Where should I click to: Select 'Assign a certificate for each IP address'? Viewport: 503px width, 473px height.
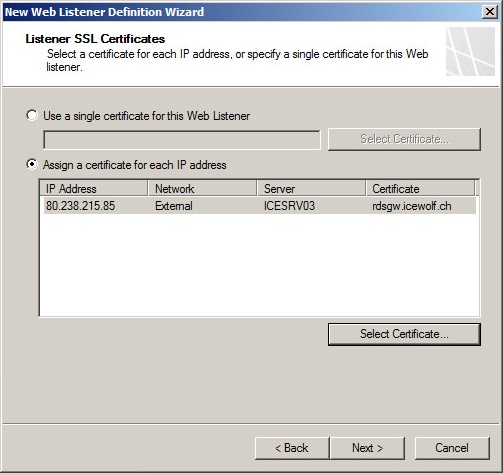tap(32, 164)
